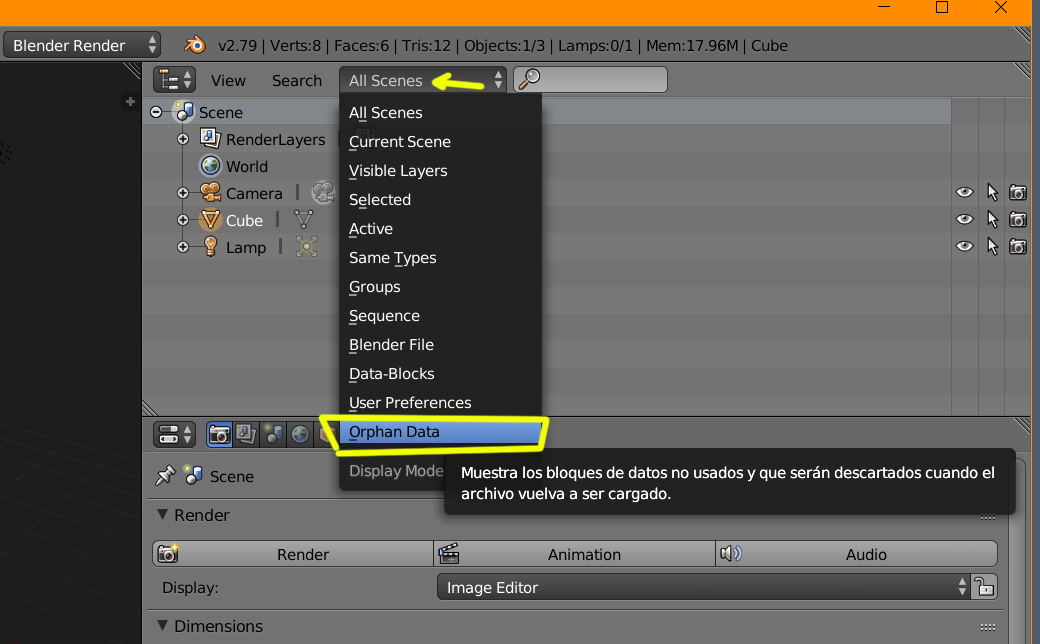
Task: Choose Data-Blocks display mode
Action: point(440,373)
